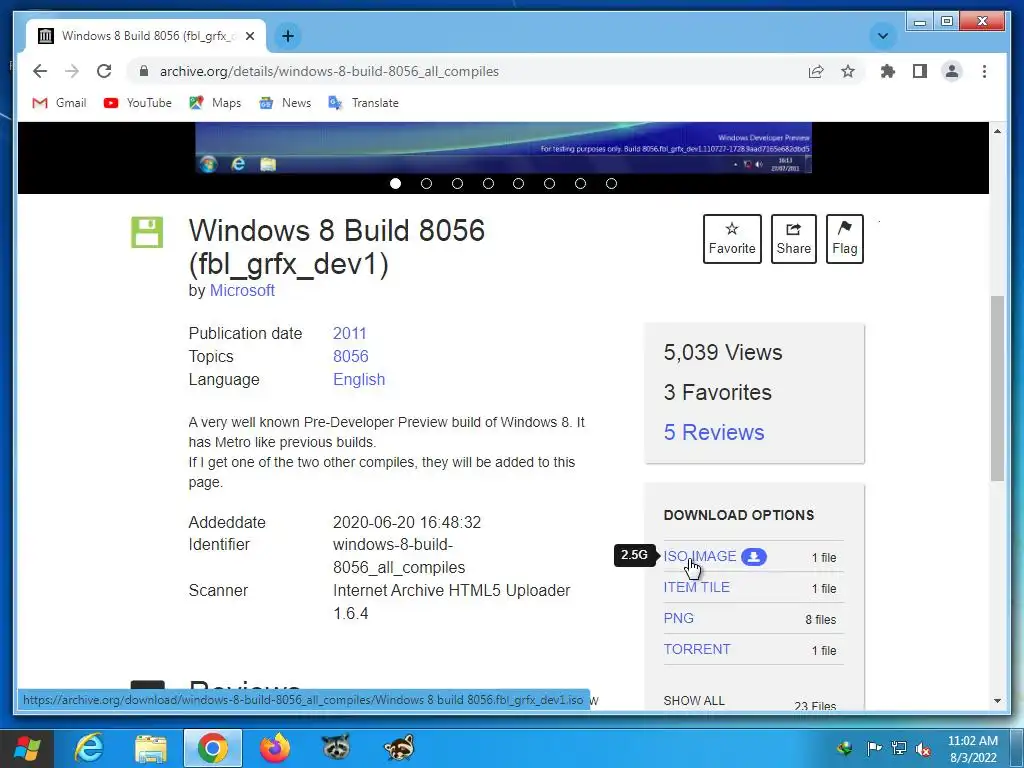View site info via the padlock icon
This screenshot has width=1024, height=768.
pyautogui.click(x=144, y=71)
